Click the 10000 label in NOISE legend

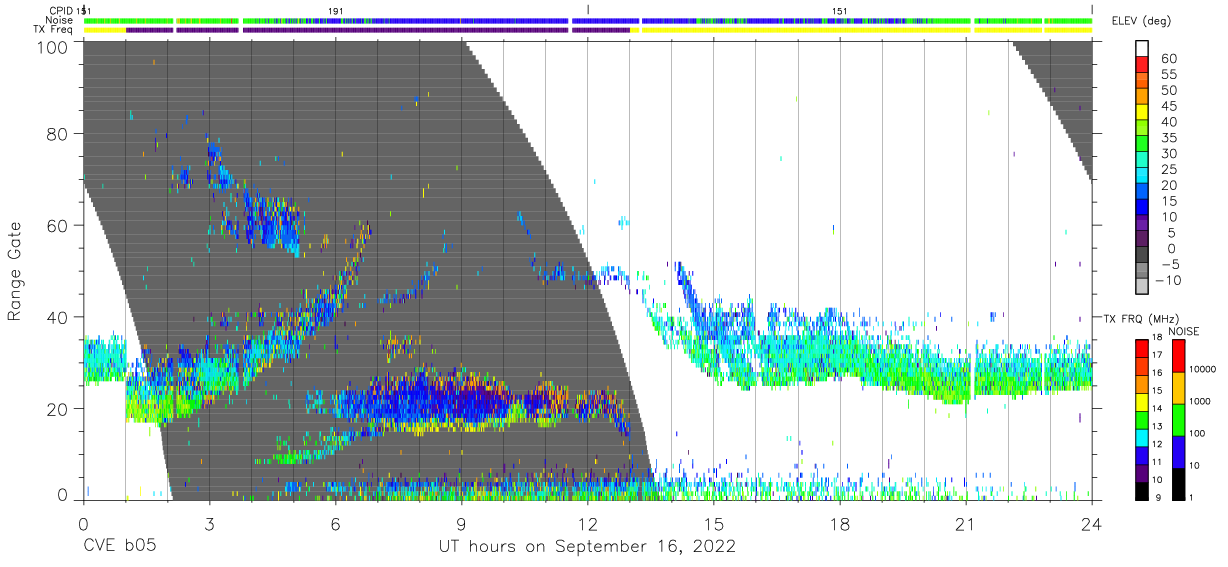tap(1204, 370)
